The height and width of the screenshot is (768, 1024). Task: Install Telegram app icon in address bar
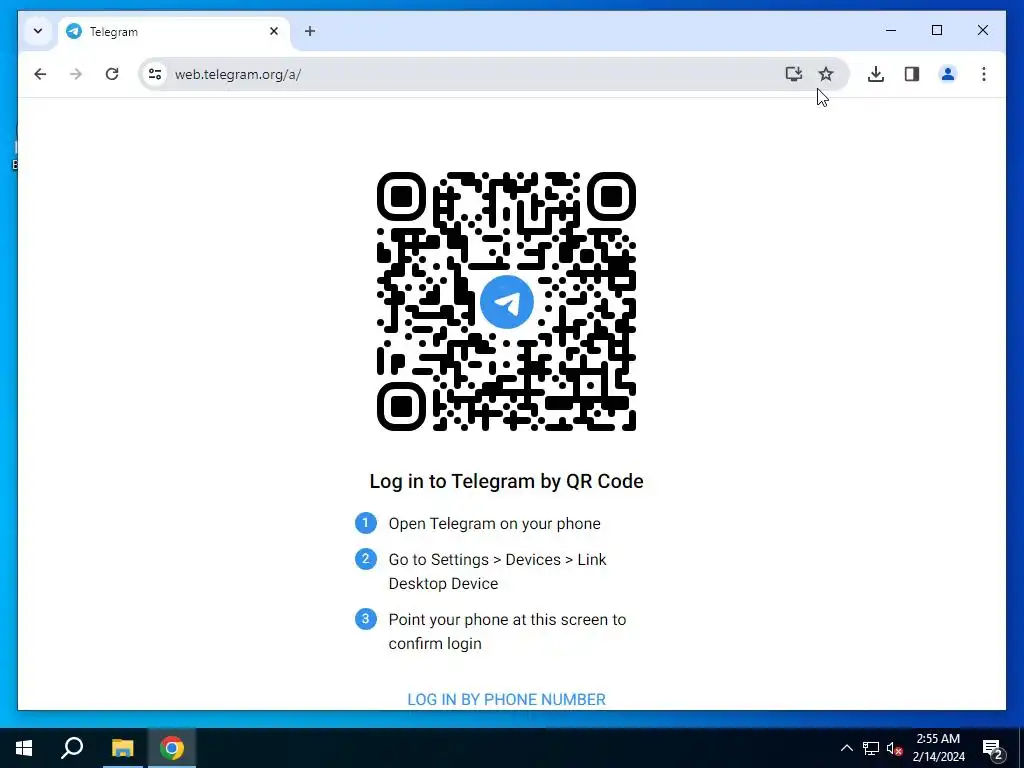pos(793,74)
